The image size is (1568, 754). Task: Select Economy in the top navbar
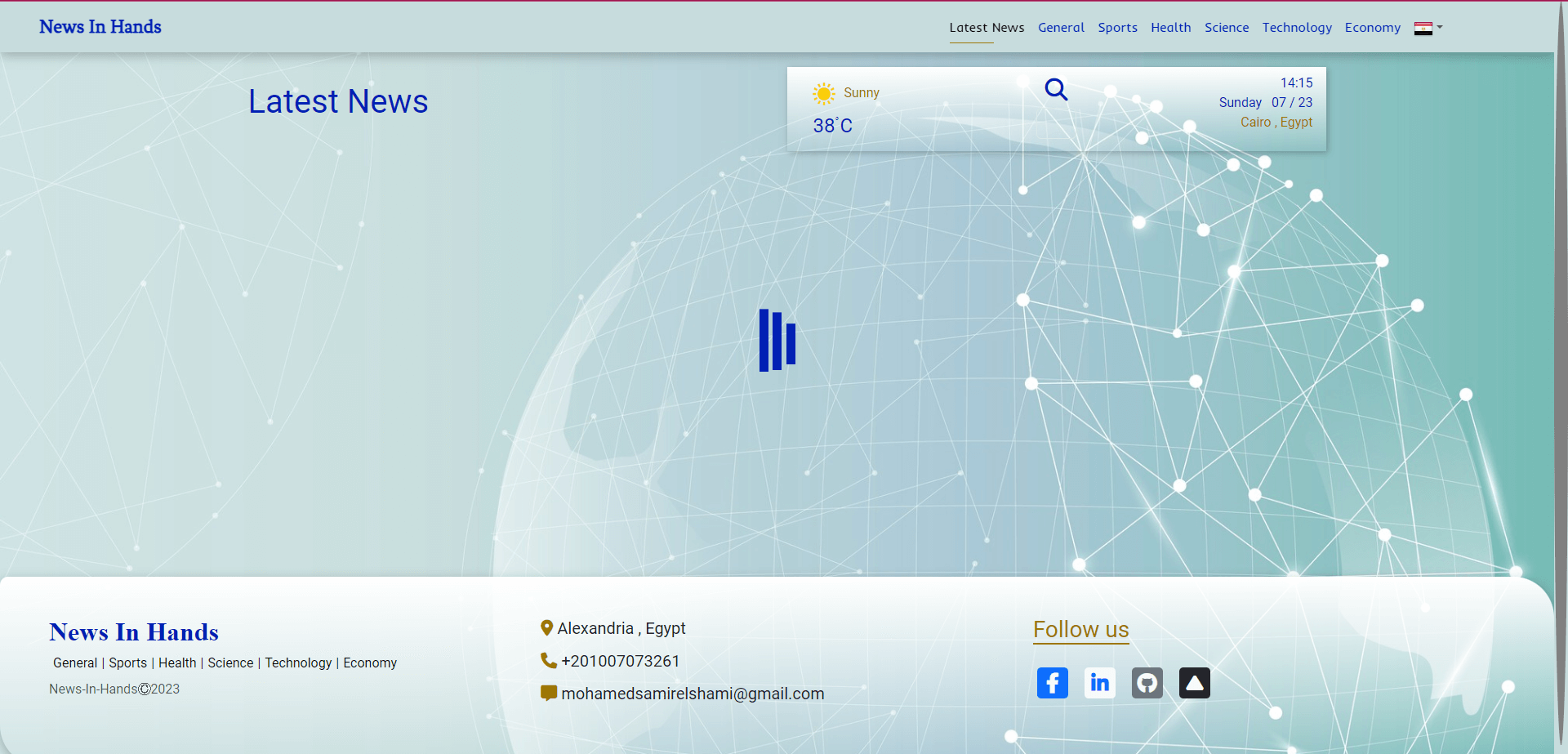1373,28
